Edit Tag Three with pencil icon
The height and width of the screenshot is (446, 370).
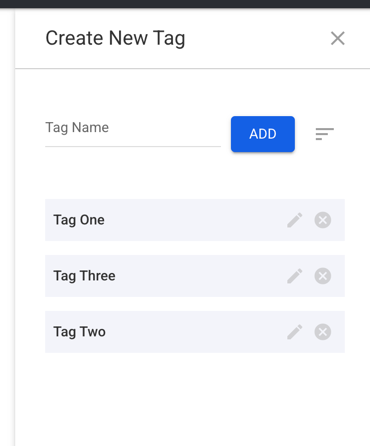coord(295,276)
